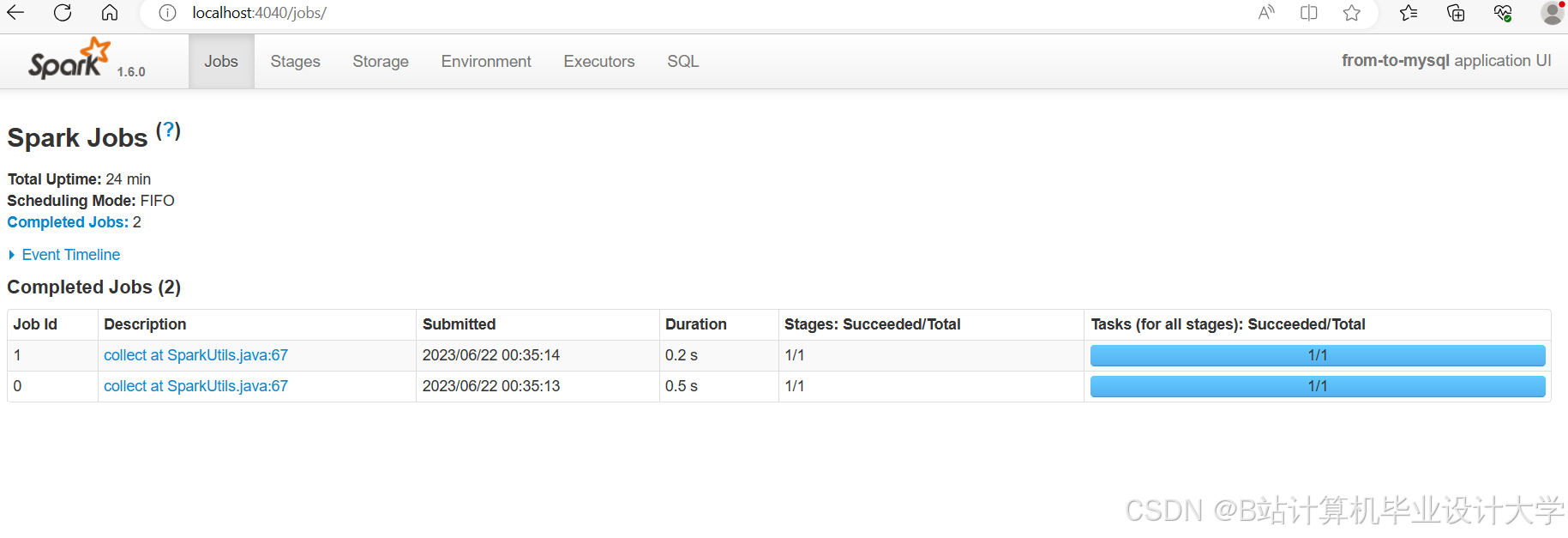
Task: Select the submitted time 2023/06/22 00:35:14
Action: [491, 355]
